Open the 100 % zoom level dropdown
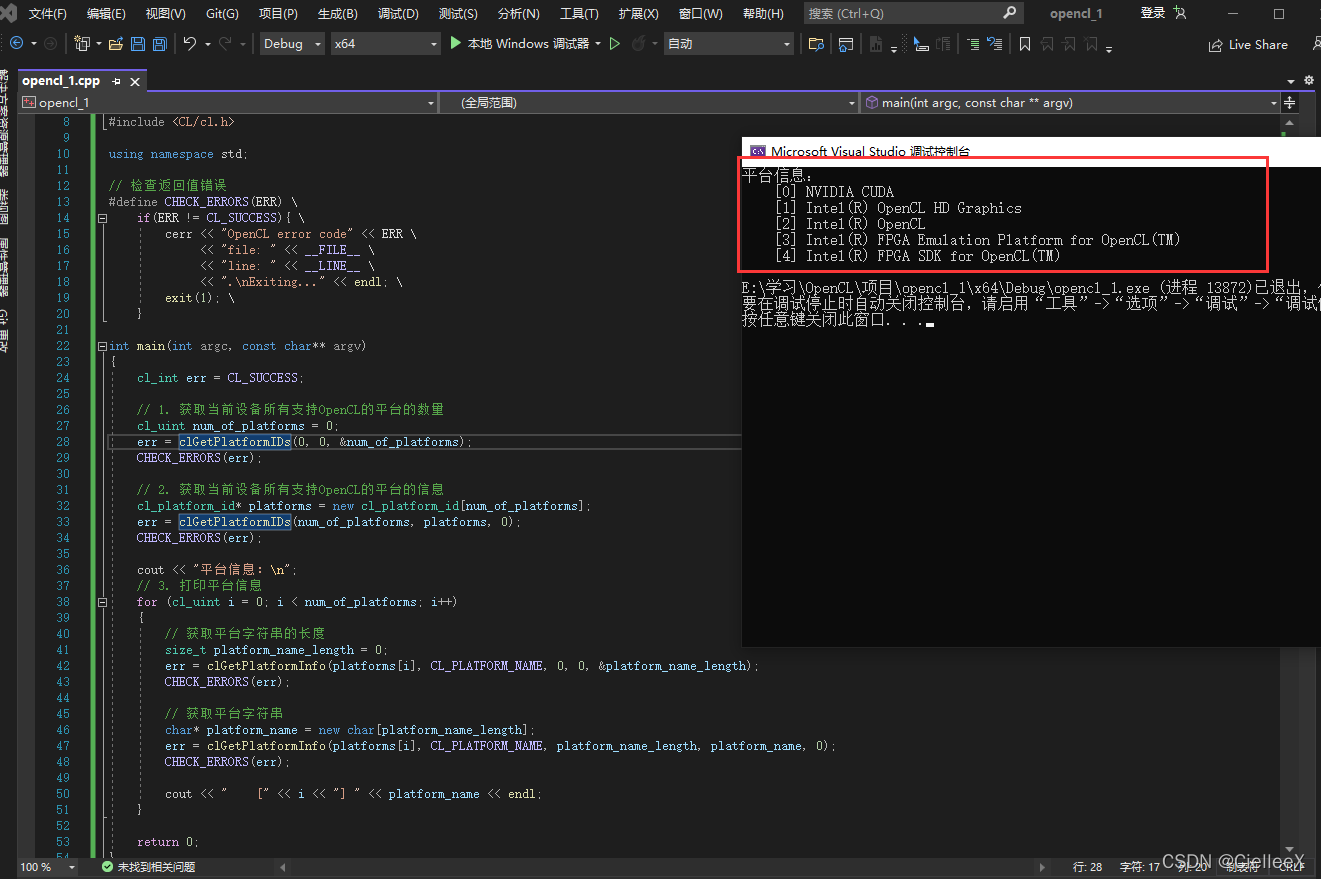This screenshot has width=1321, height=879. 49,867
